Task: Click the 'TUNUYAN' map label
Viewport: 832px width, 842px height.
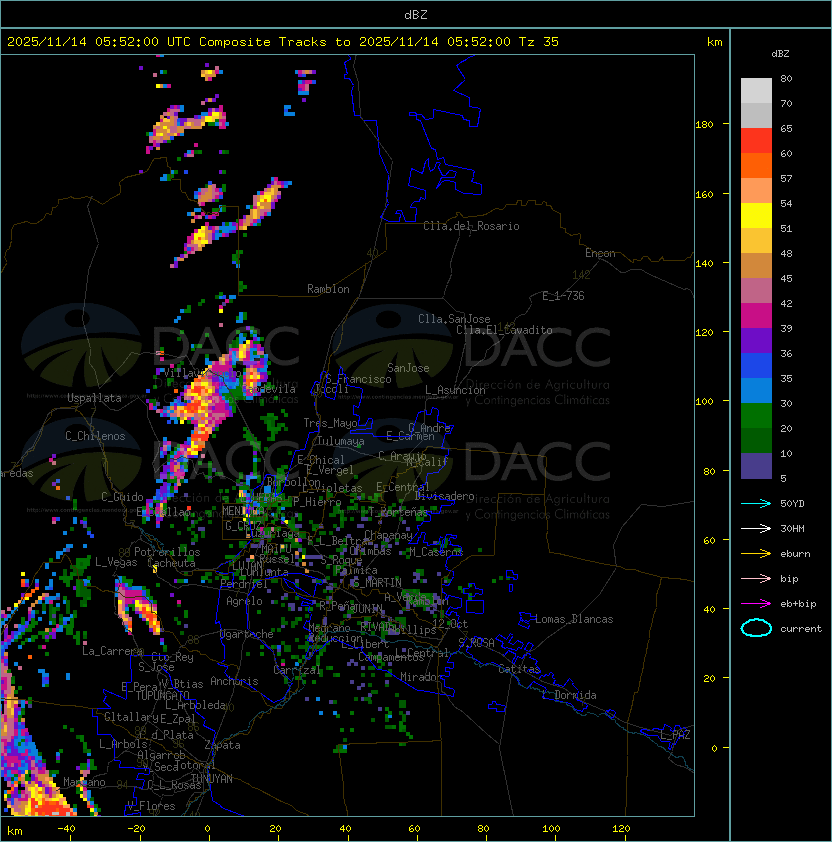Action: 212,779
